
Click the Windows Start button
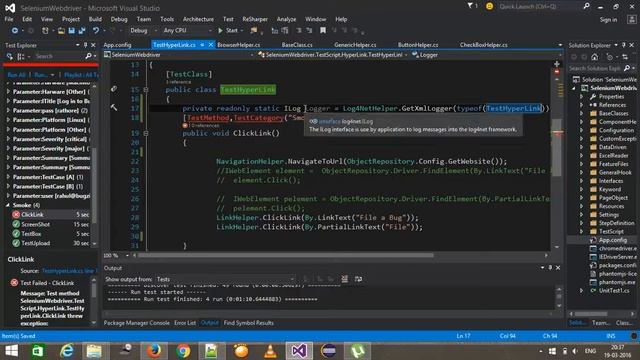(11, 351)
